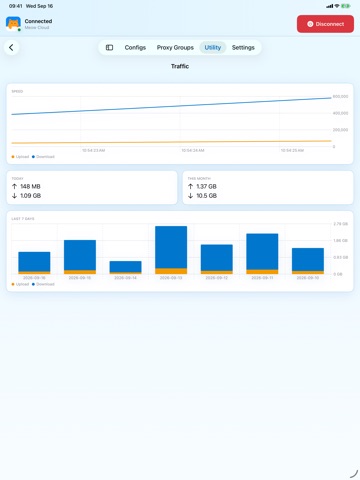This screenshot has height=480, width=360.
Task: Tap the This Month card heading
Action: (199, 179)
